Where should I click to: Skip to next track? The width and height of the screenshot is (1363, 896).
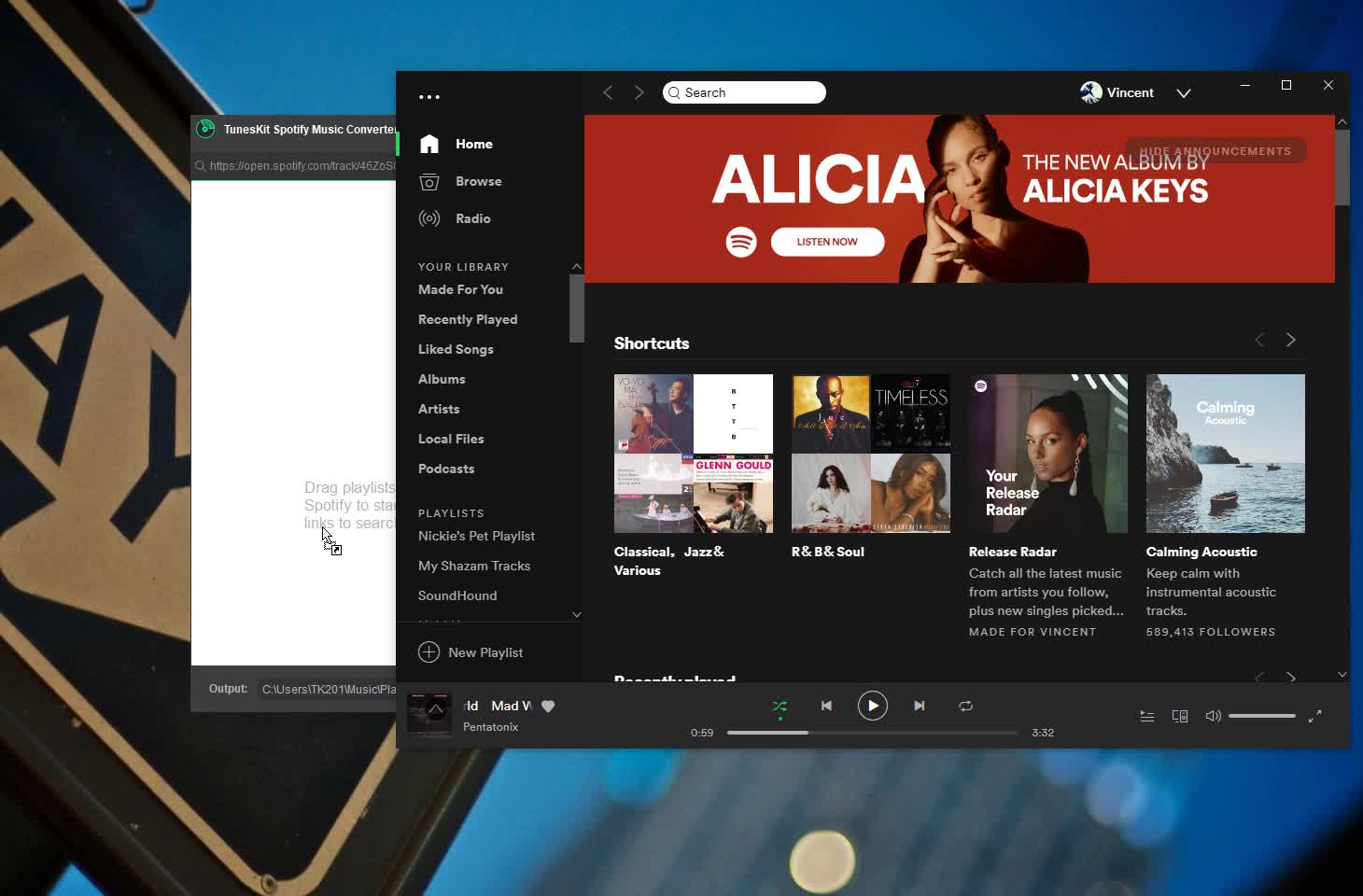pyautogui.click(x=920, y=707)
